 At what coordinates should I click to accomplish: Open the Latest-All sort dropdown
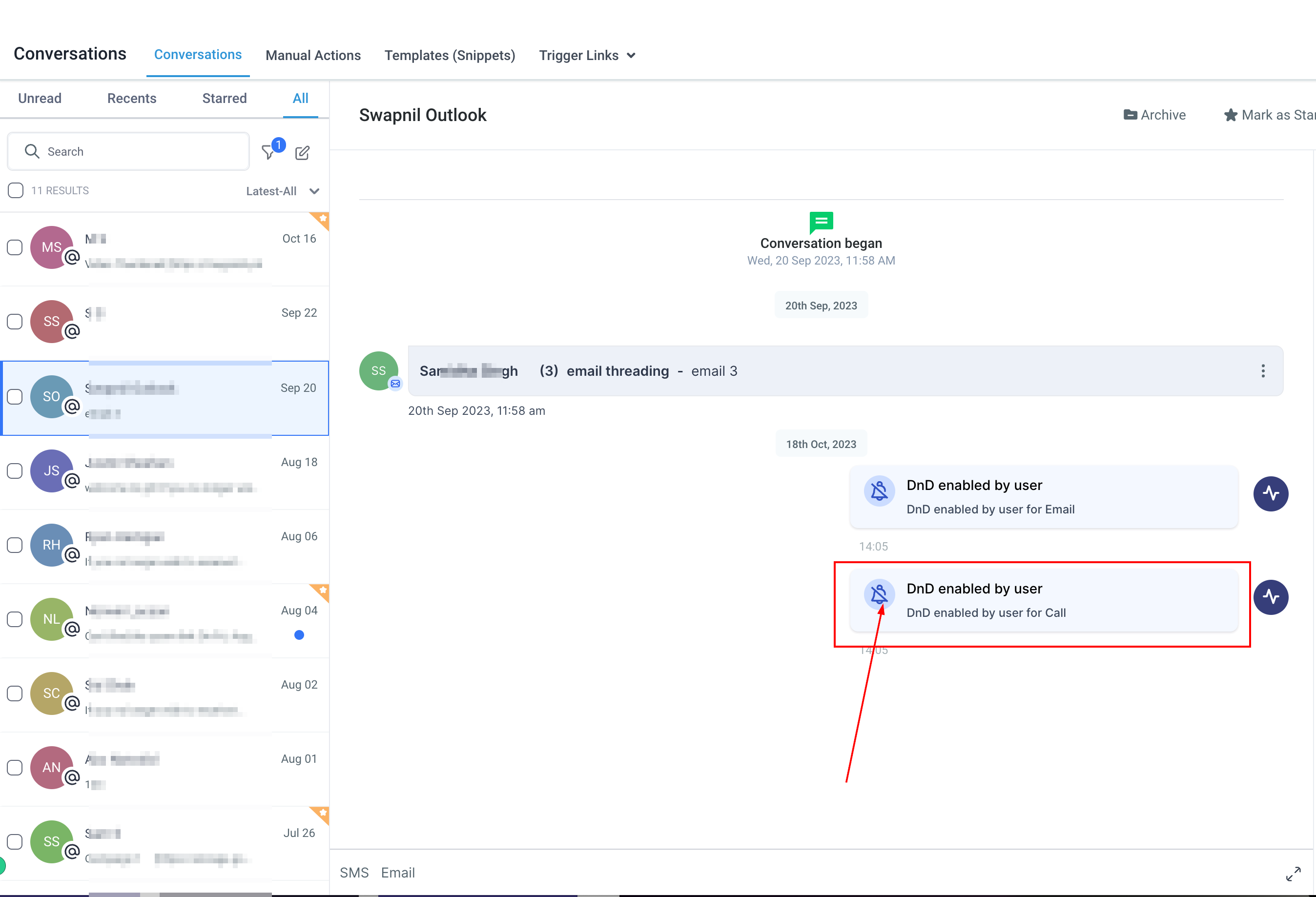(x=283, y=191)
